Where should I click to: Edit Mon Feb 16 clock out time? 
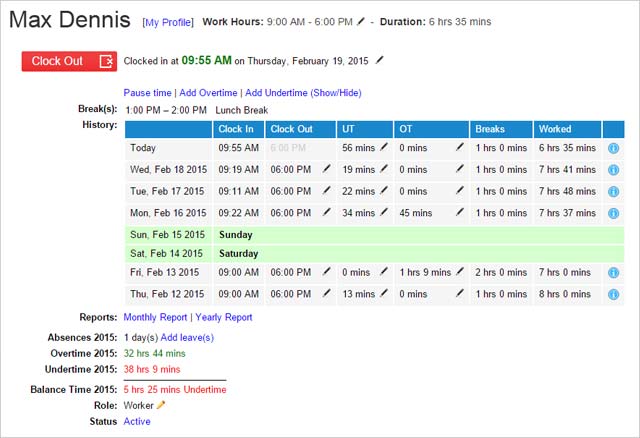point(327,211)
